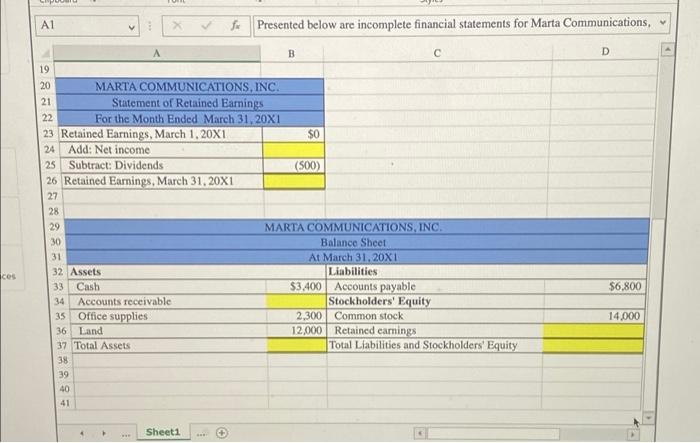Go to previous sheet arrow

tap(82, 433)
